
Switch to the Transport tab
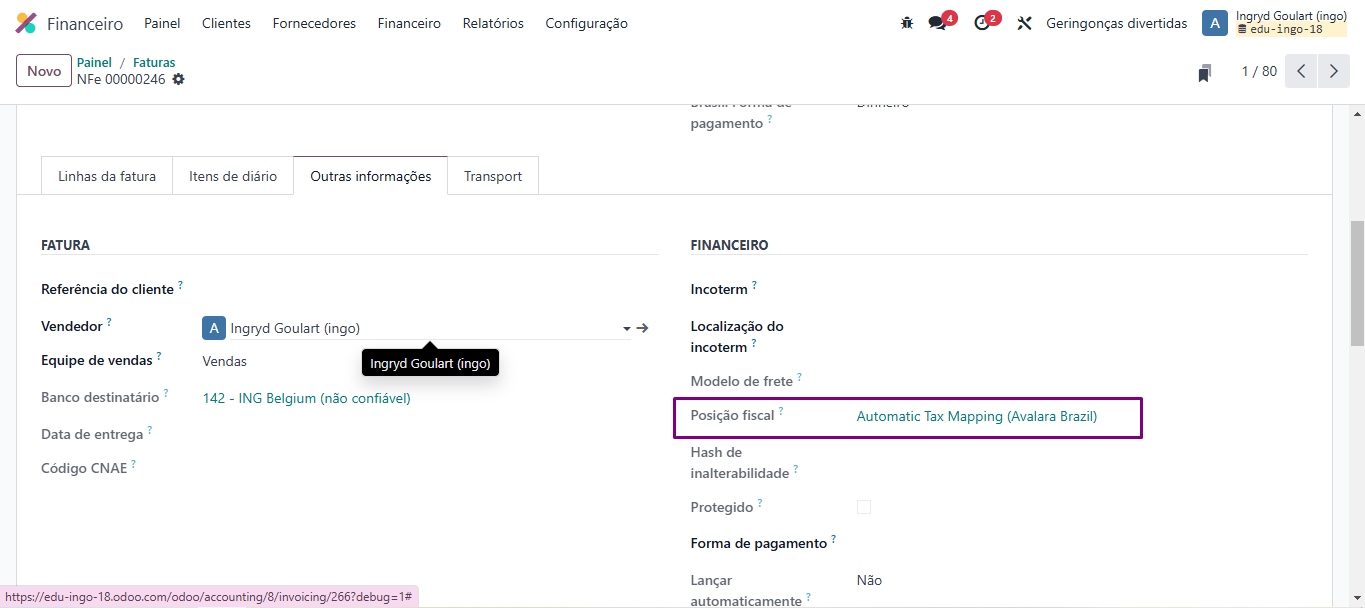coord(493,176)
